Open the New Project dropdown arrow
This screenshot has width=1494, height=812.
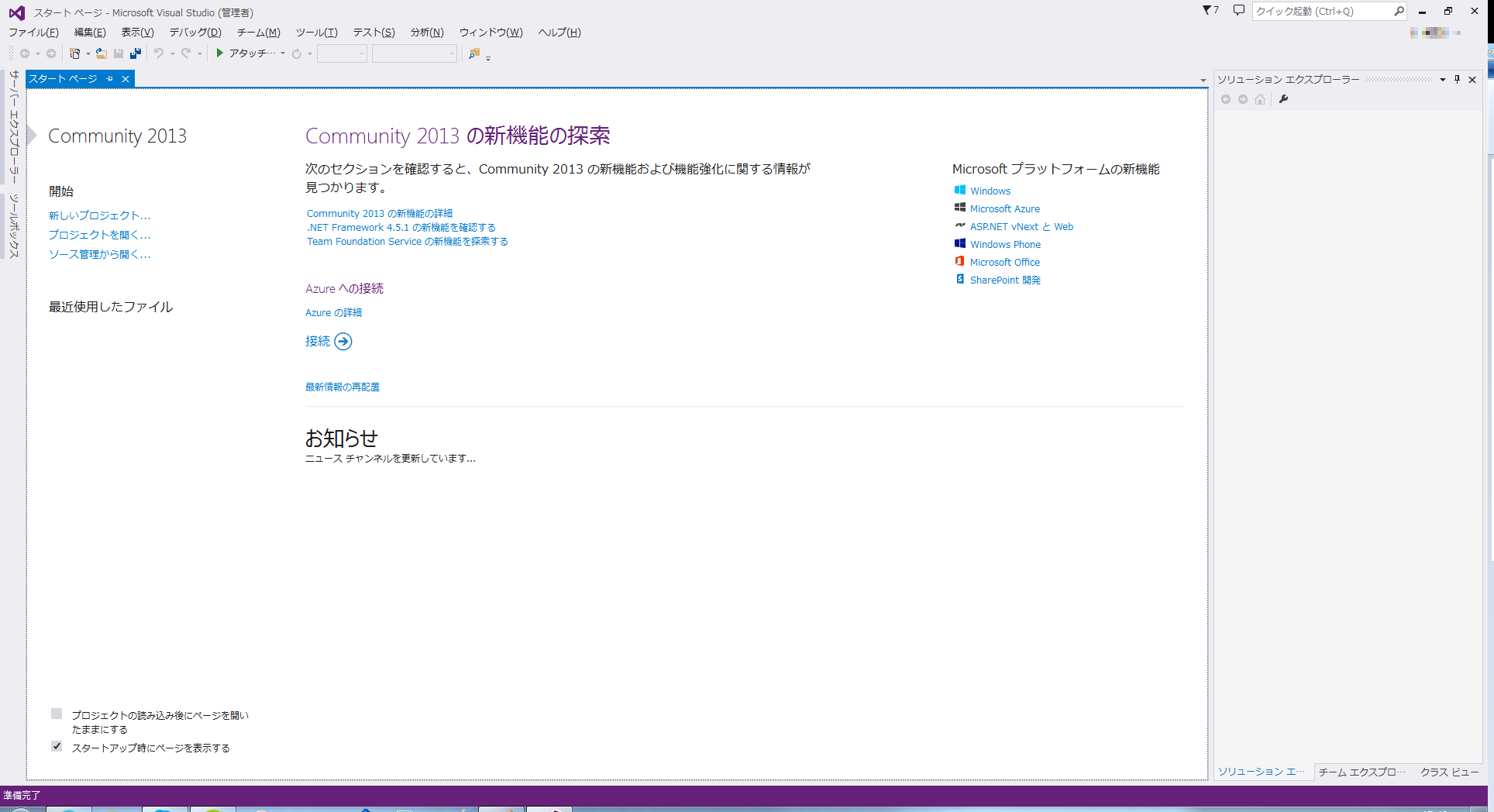88,53
